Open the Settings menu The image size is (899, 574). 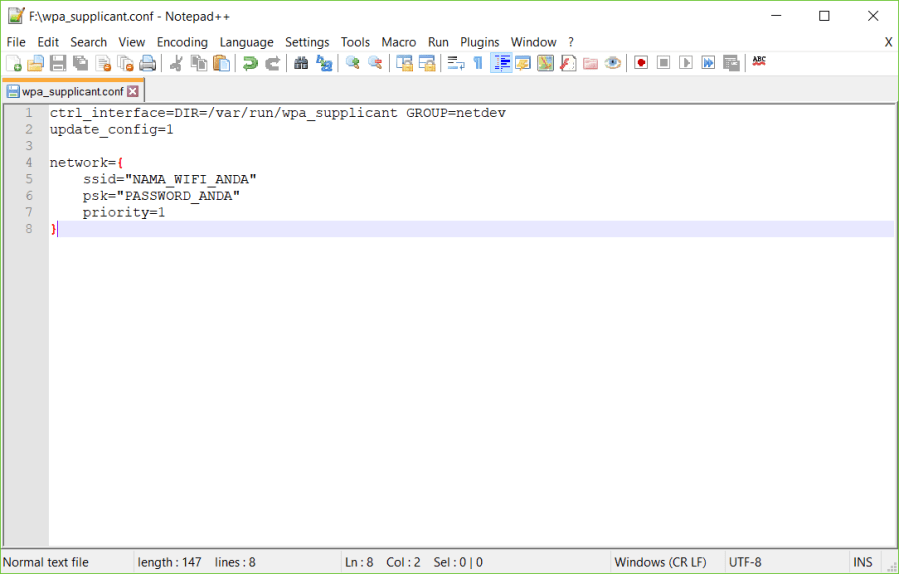coord(307,42)
